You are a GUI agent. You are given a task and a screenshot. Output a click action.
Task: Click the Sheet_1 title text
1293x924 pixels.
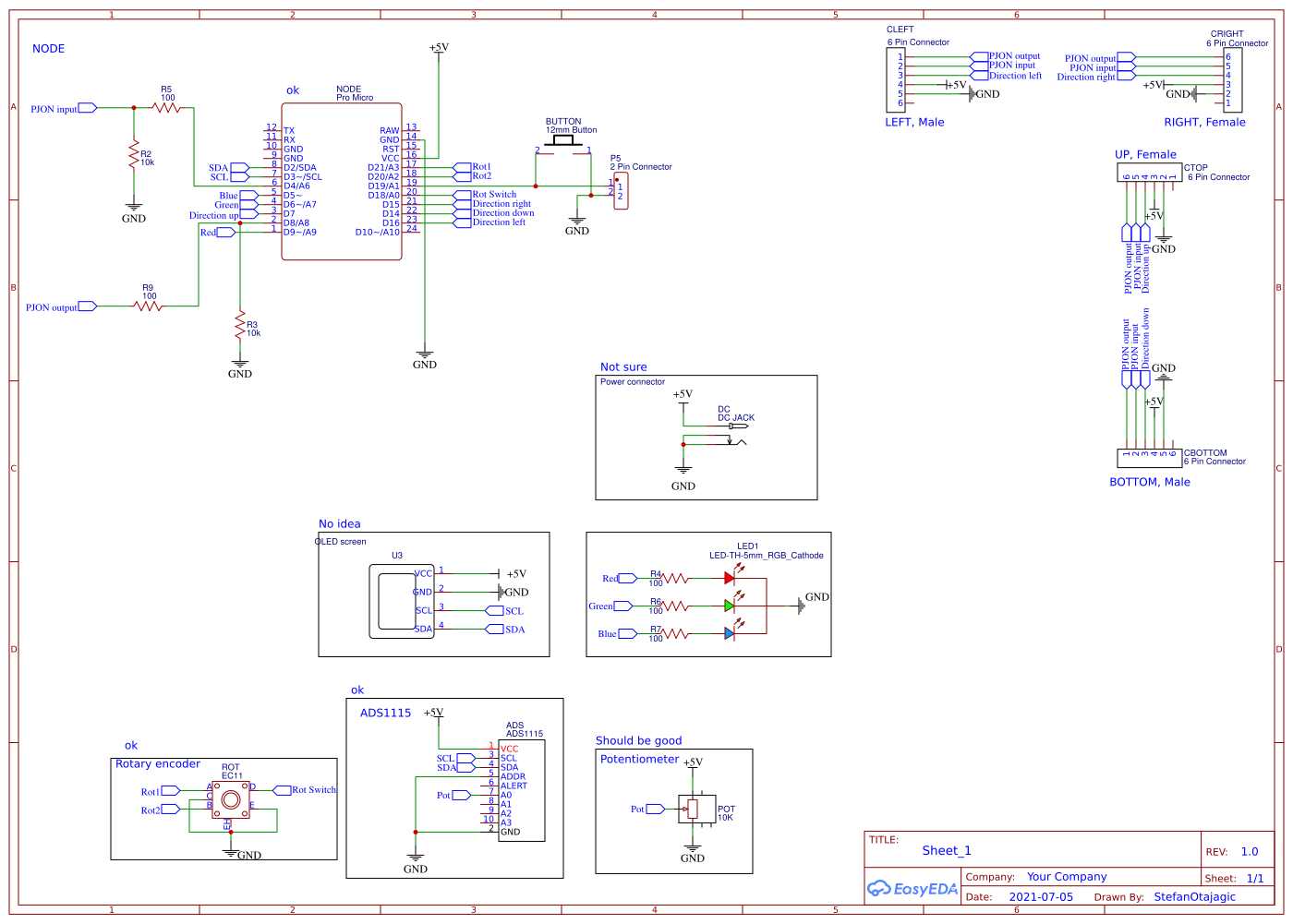(947, 851)
